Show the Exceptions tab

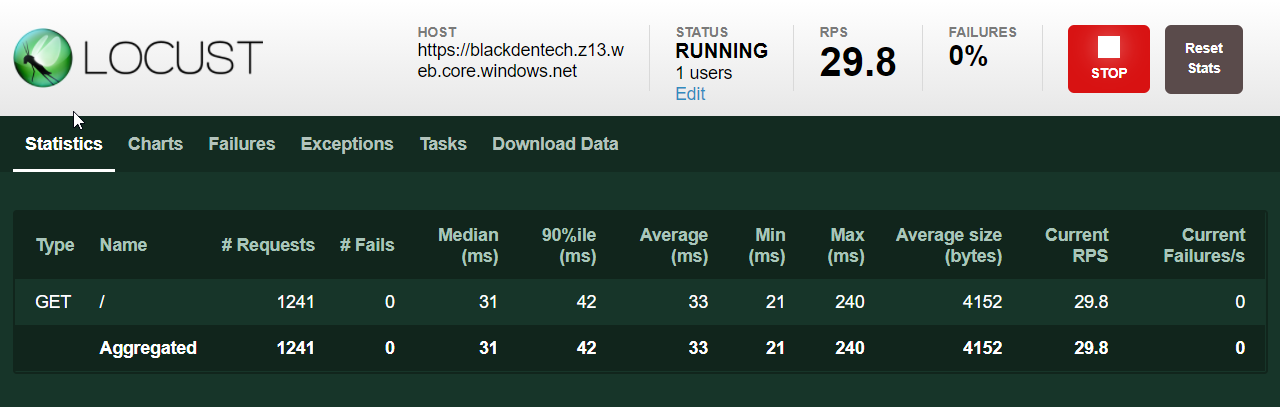click(x=347, y=144)
